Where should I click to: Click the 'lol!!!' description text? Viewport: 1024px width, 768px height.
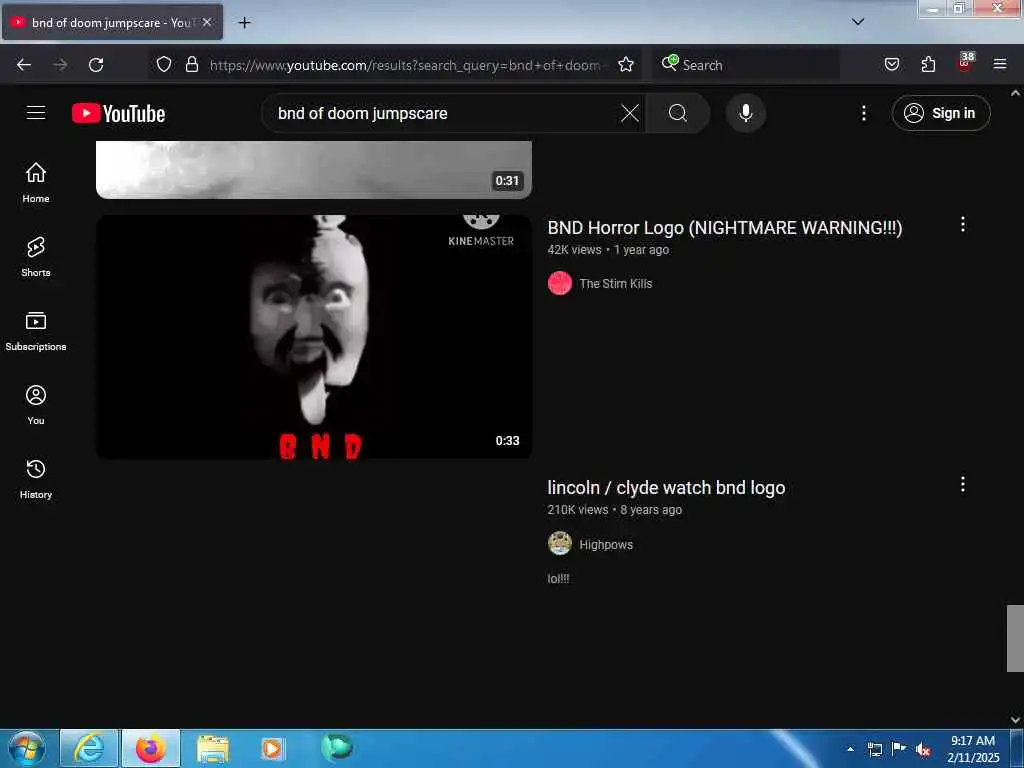coord(558,579)
